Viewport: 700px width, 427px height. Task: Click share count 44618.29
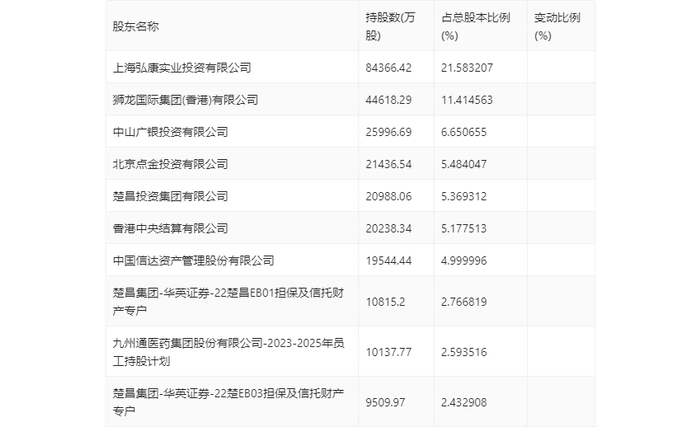pos(388,100)
